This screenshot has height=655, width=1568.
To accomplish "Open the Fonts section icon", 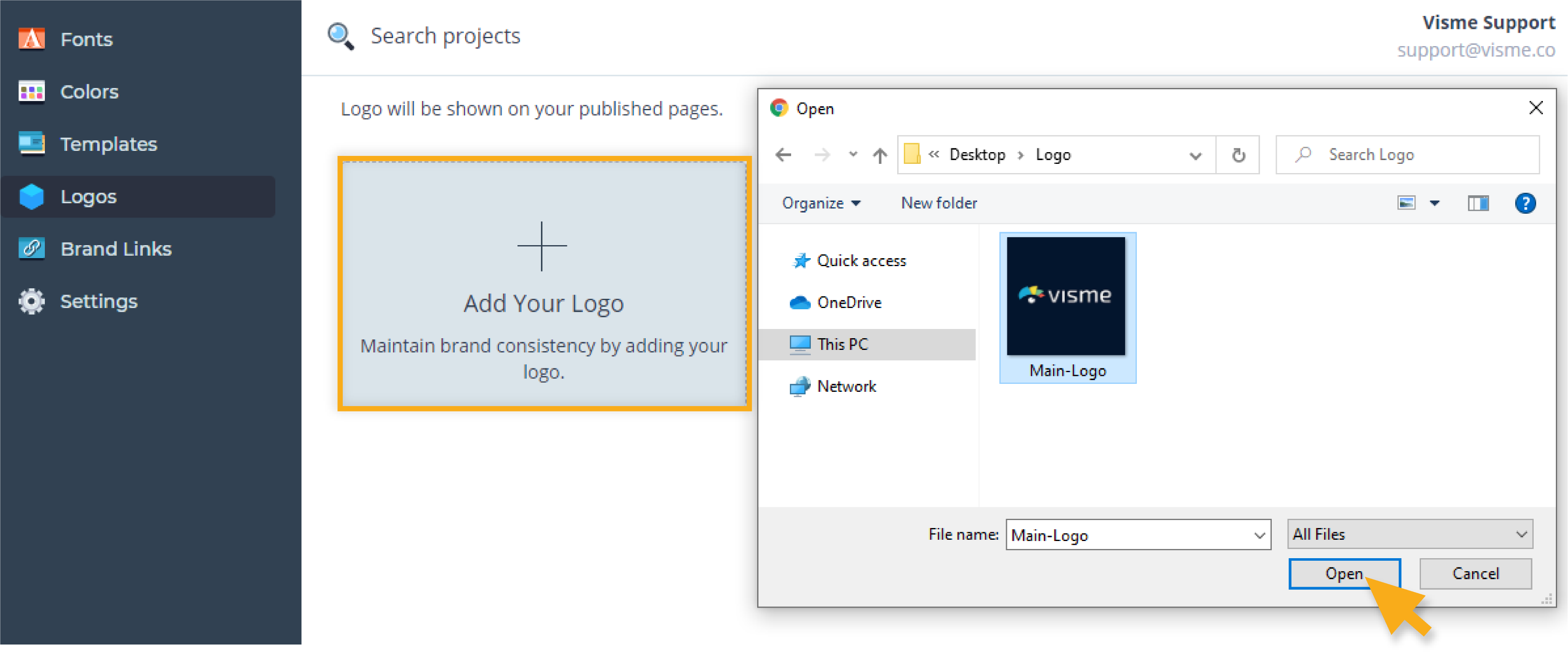I will [32, 39].
